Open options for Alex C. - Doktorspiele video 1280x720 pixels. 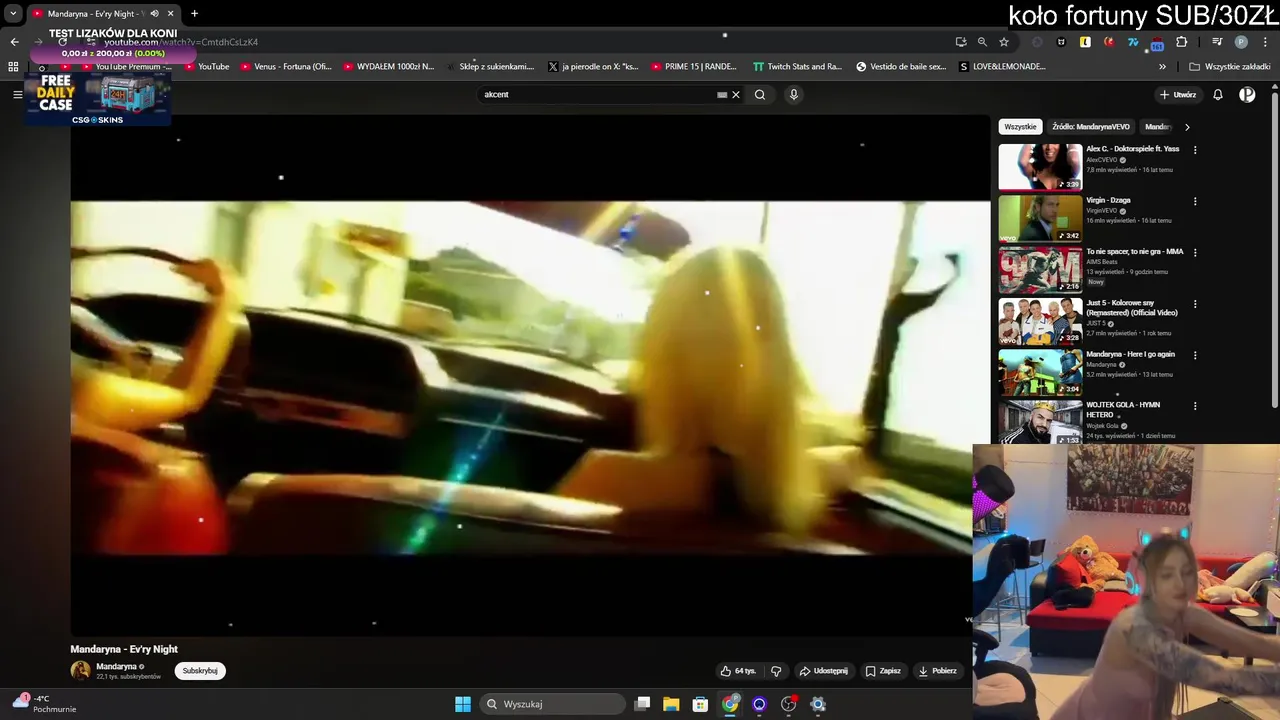[x=1195, y=150]
